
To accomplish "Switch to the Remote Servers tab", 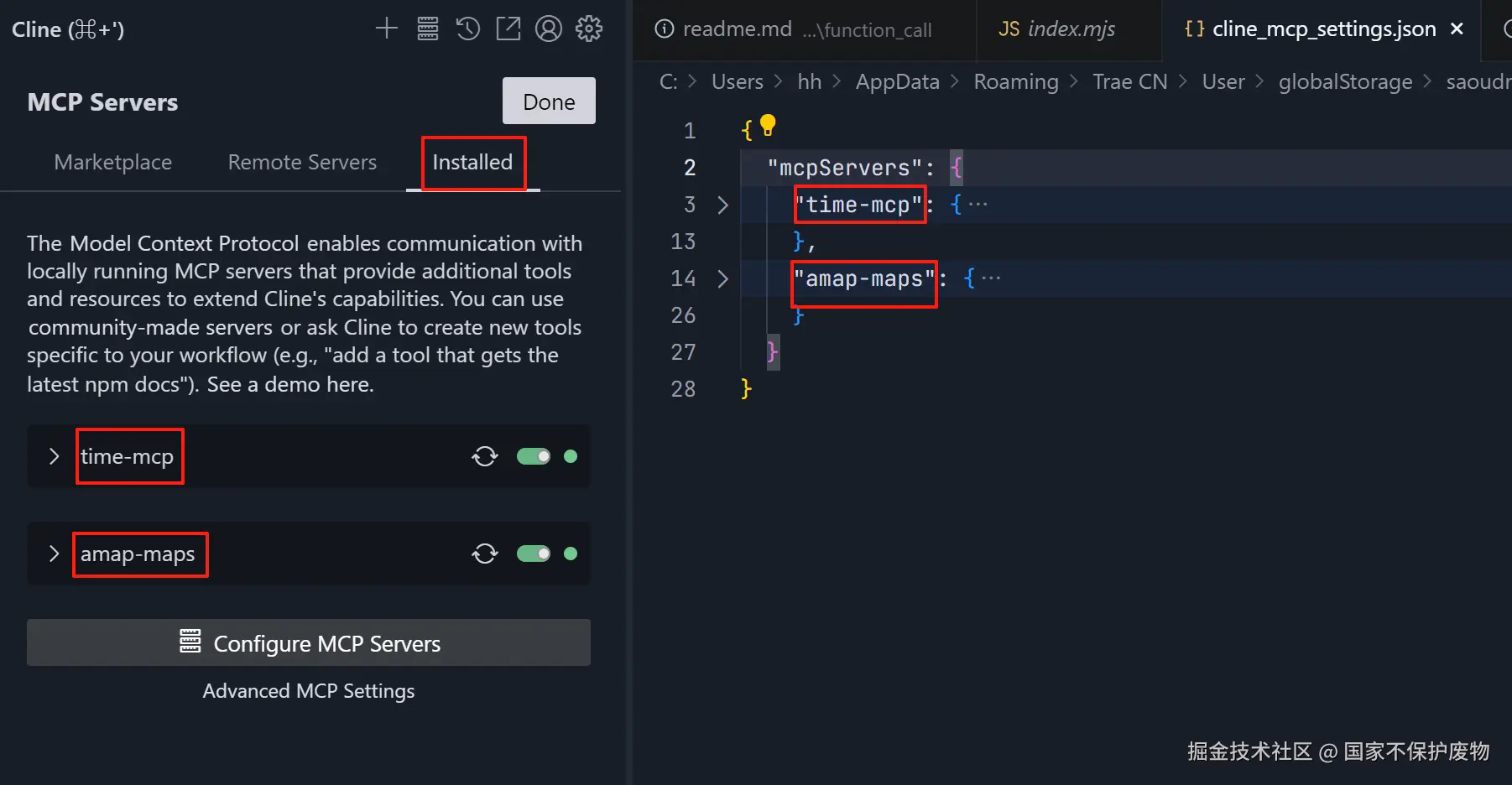I will pyautogui.click(x=302, y=162).
